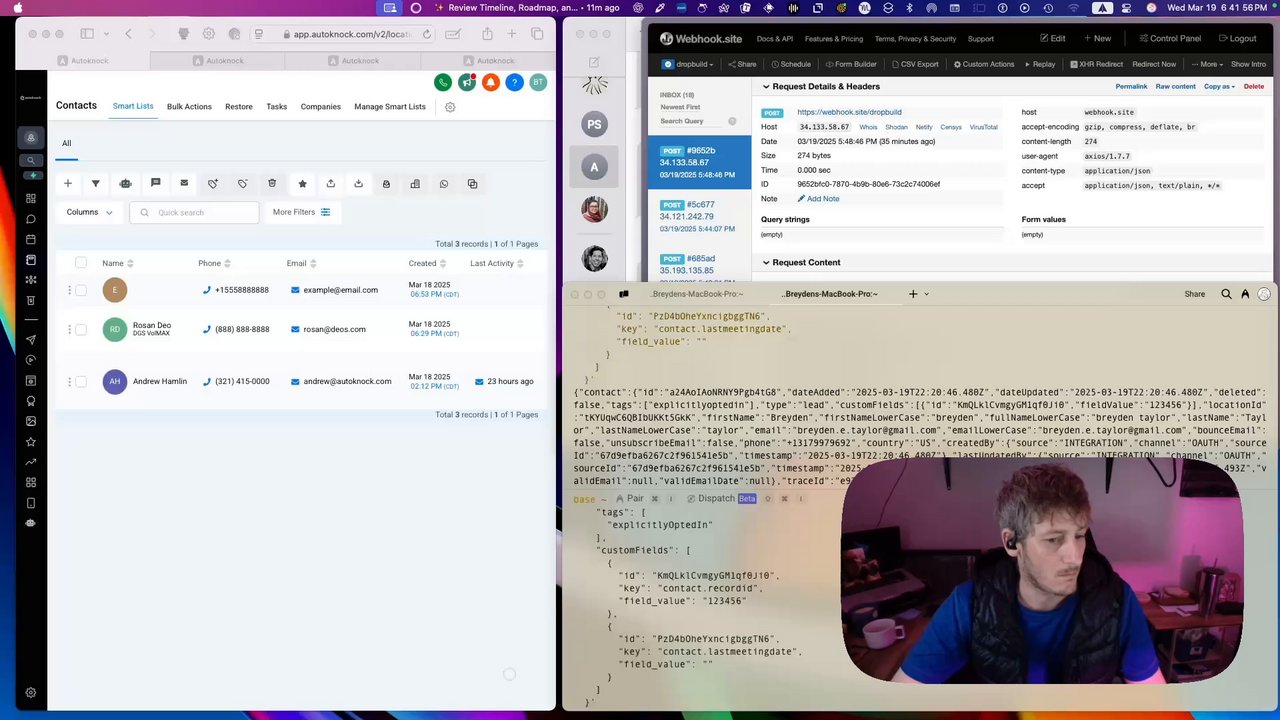The width and height of the screenshot is (1280, 720).
Task: Click the send SMS chat bubble icon
Action: 155,184
